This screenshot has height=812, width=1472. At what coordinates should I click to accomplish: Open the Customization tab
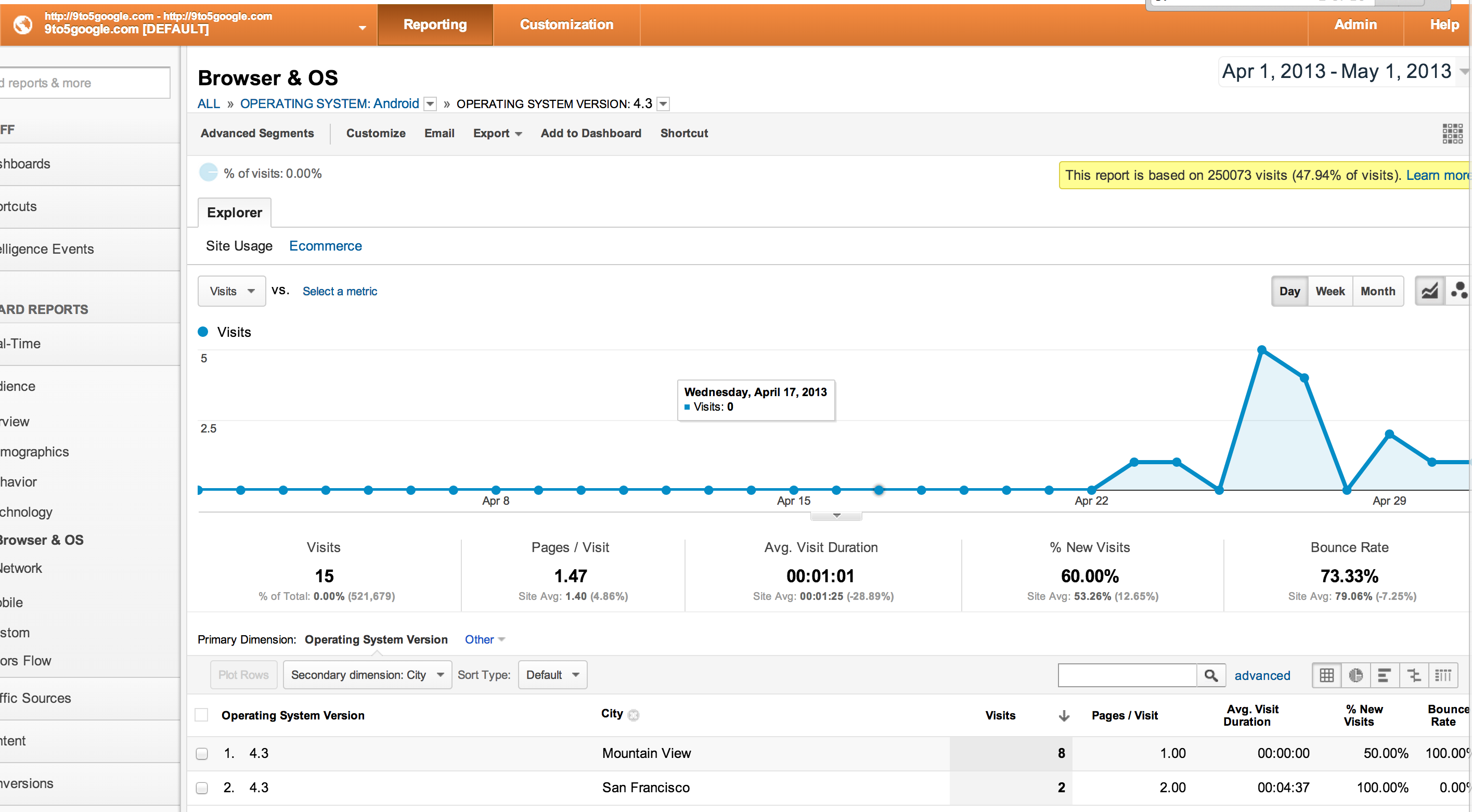(566, 24)
